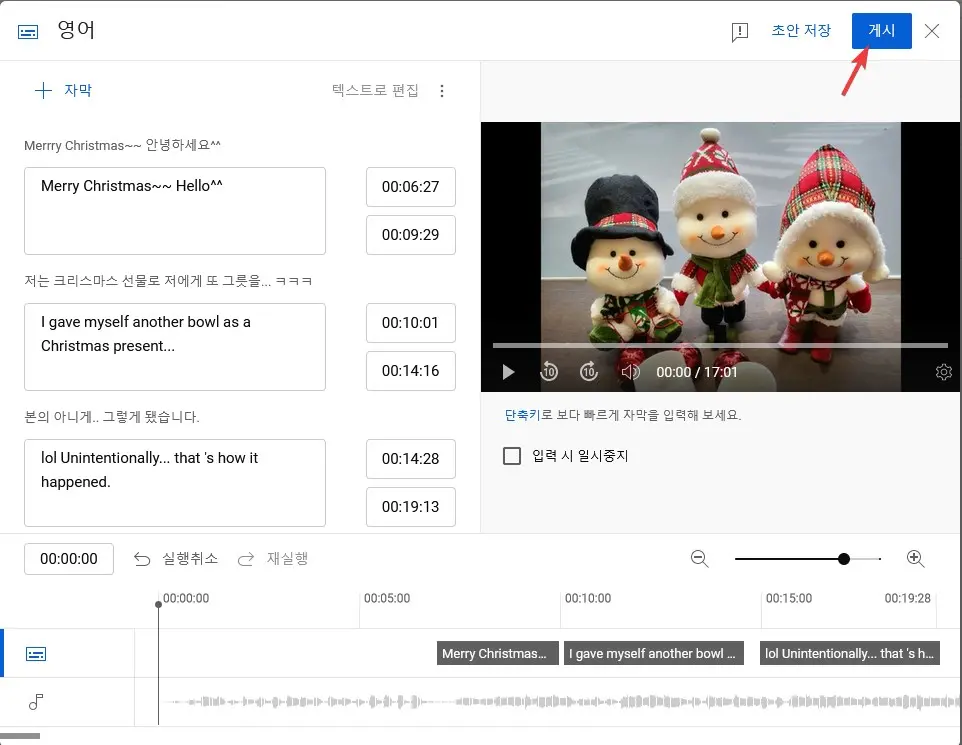Undo with the 실행취소 arrow icon
Screen dimensions: 962x745
click(142, 559)
